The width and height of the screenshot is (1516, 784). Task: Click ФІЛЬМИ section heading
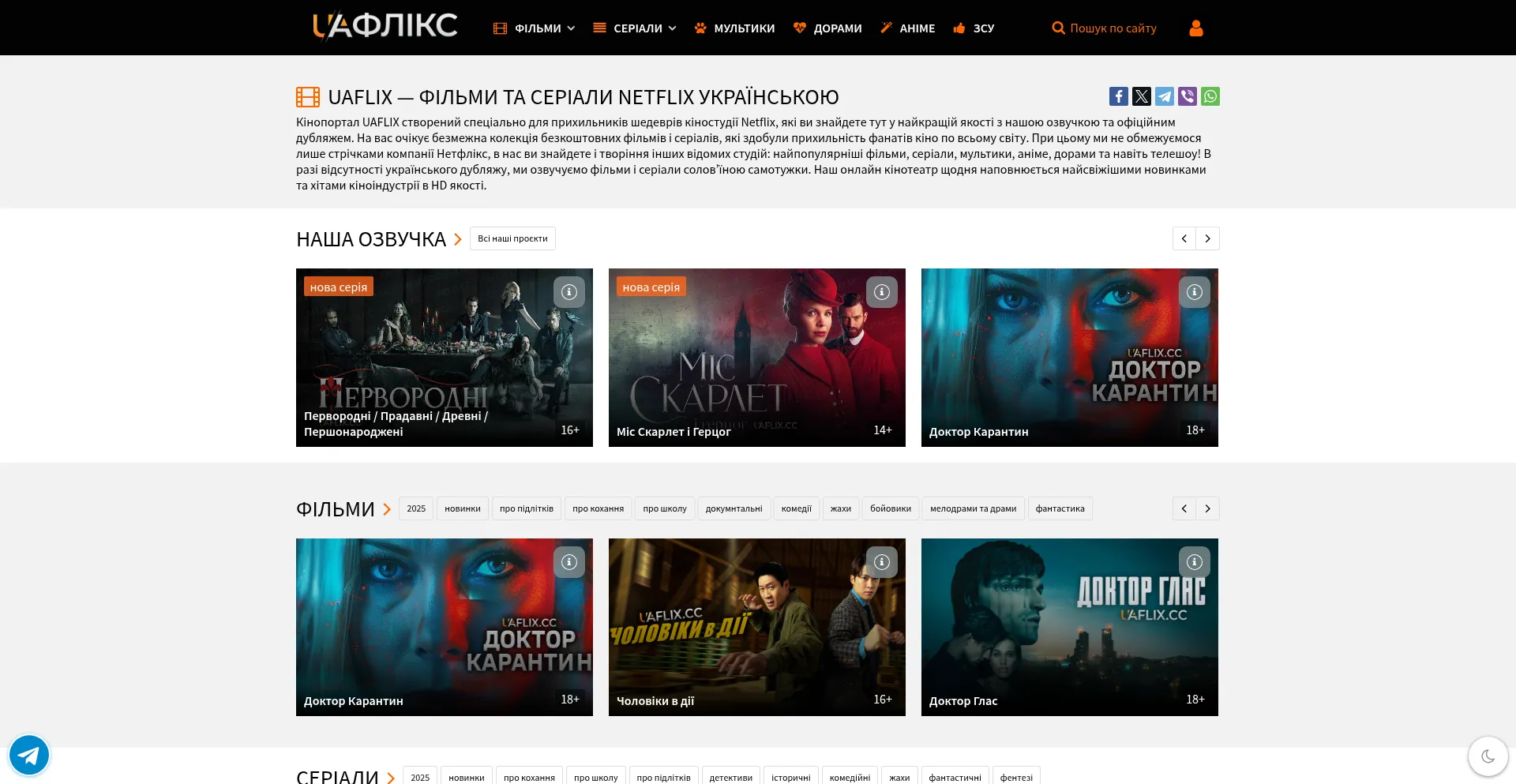336,509
